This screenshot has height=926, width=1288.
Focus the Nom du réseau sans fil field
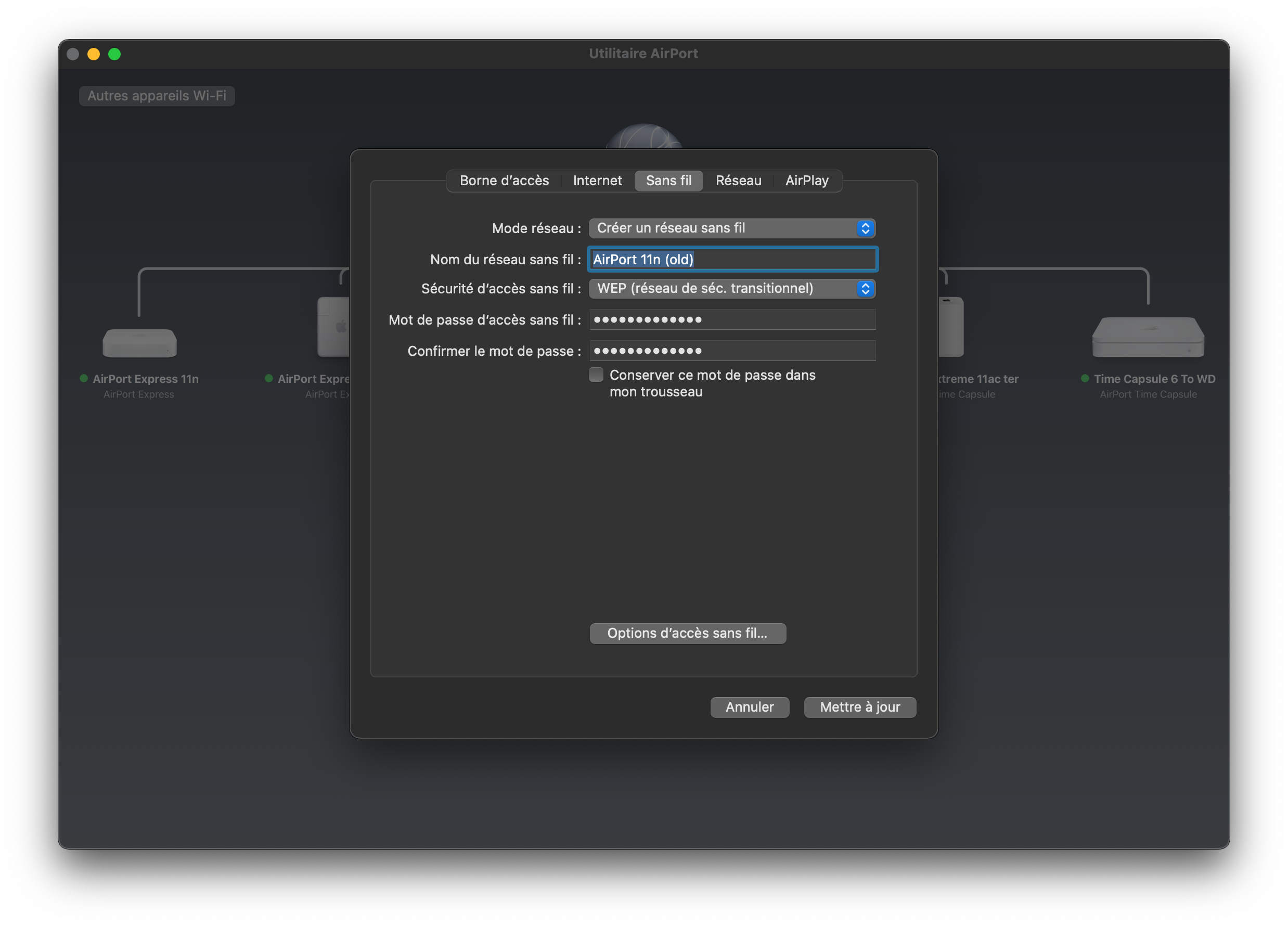pos(732,259)
